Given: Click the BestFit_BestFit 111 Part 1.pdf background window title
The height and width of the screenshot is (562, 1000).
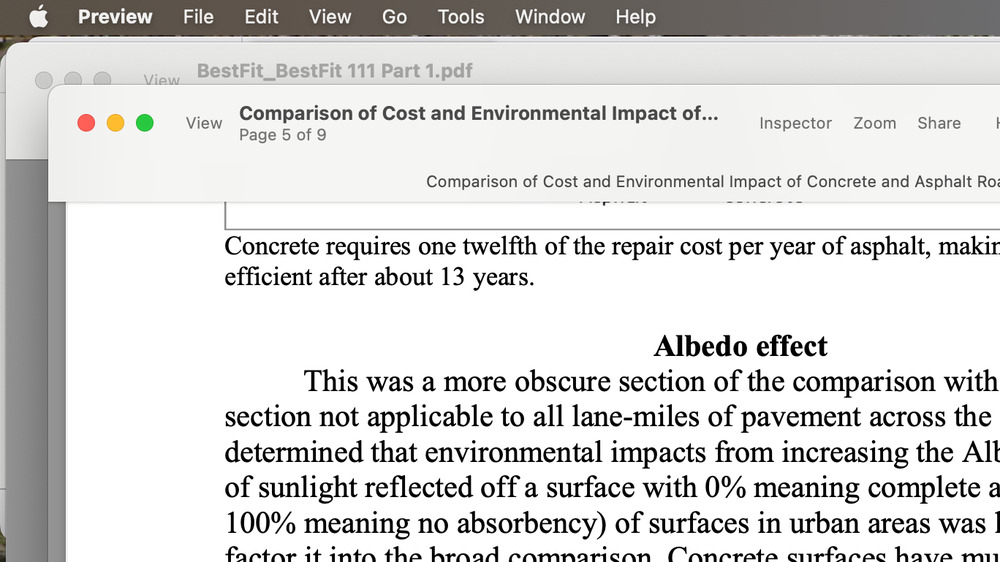Looking at the screenshot, I should (334, 71).
